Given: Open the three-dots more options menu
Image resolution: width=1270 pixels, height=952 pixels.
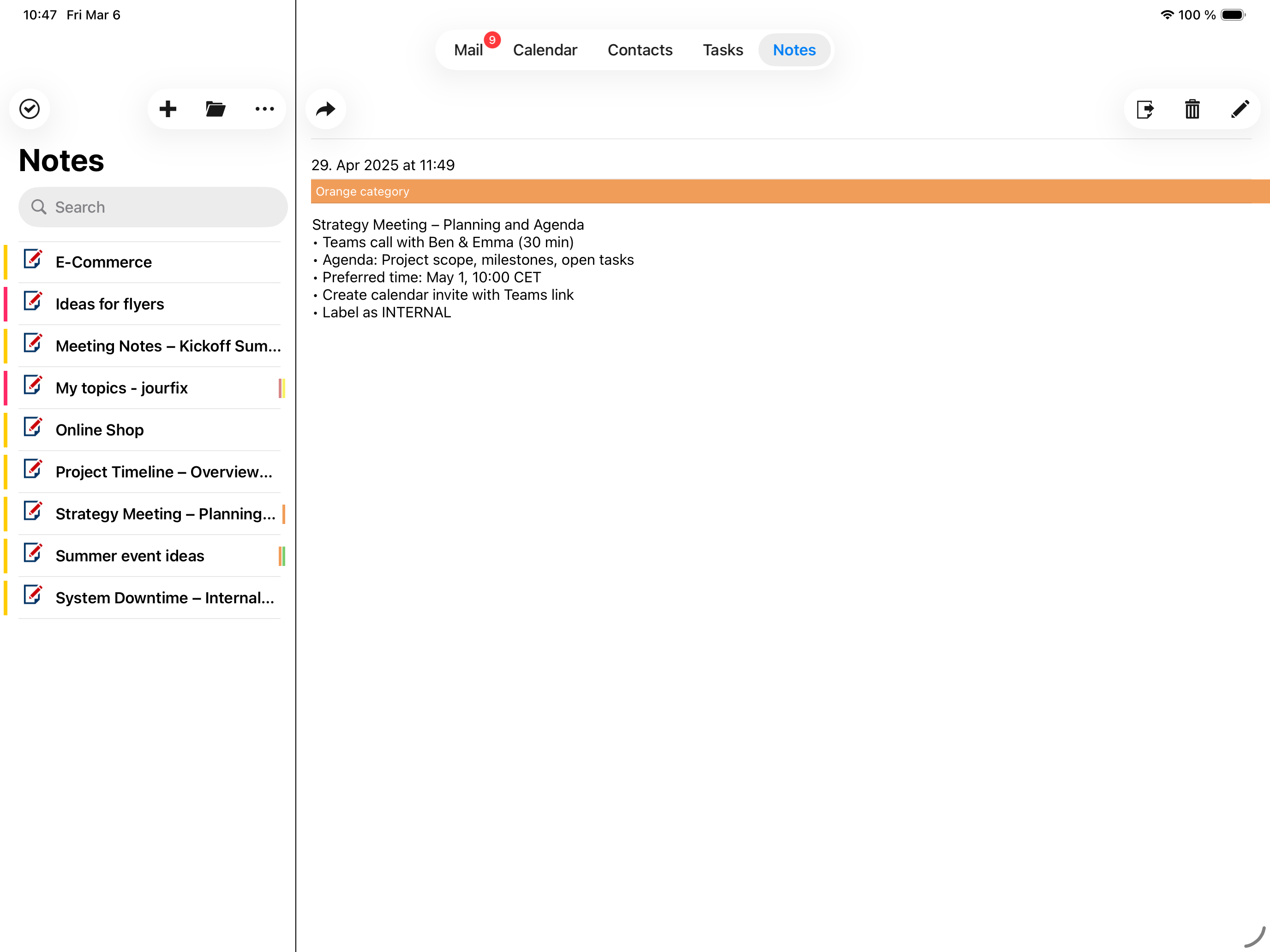Looking at the screenshot, I should 265,109.
